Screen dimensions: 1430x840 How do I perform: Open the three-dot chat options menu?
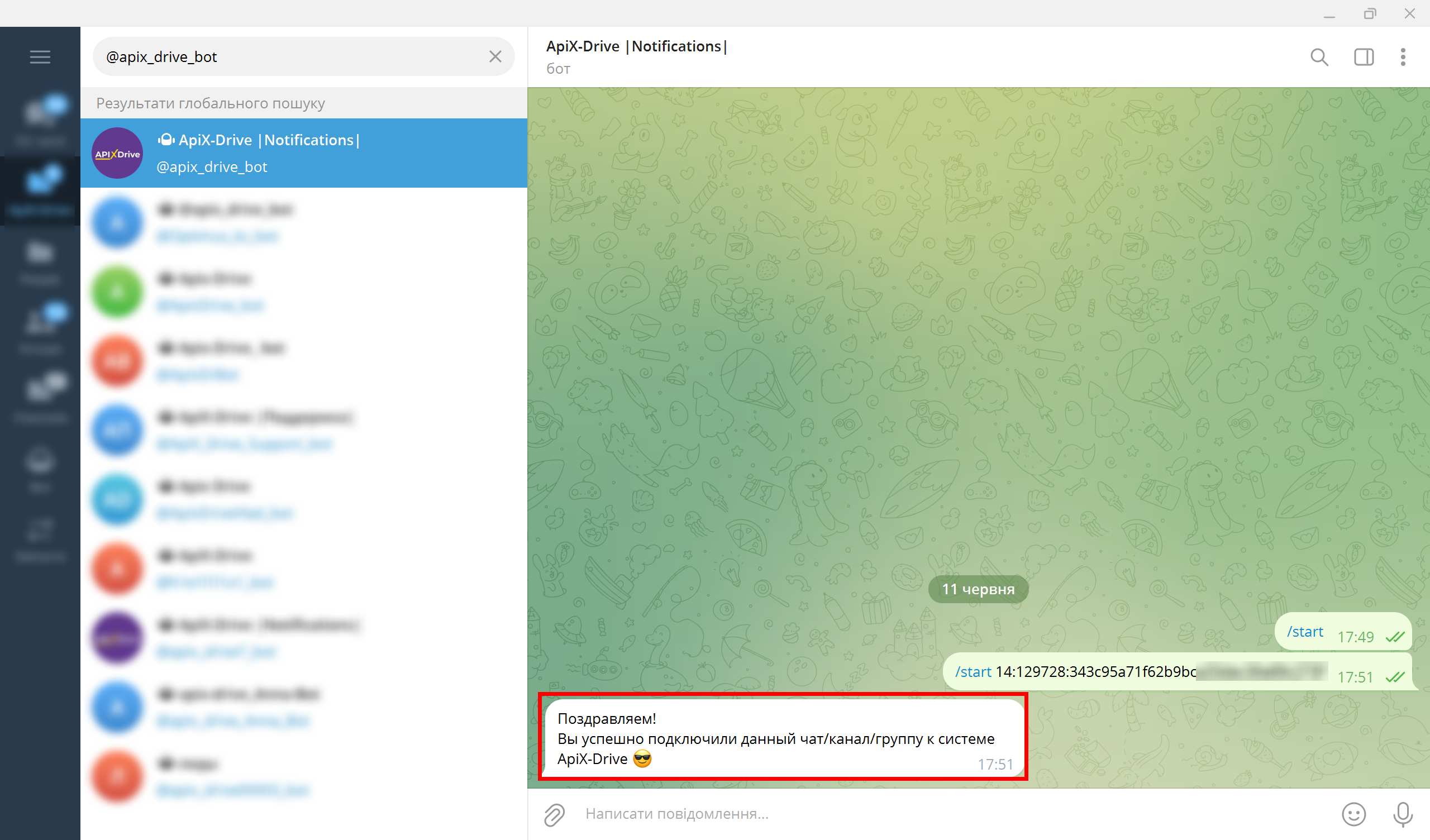click(1403, 57)
